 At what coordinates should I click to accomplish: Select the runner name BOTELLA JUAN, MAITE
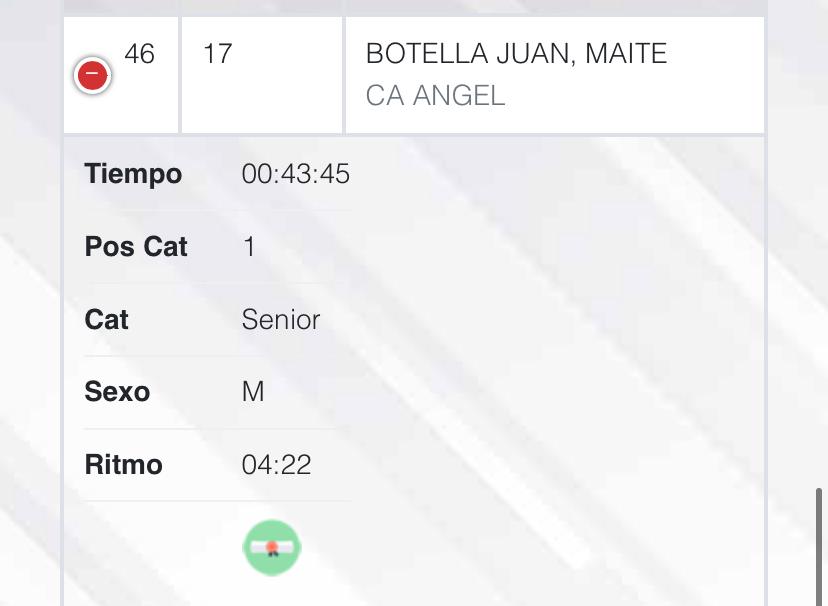(x=516, y=54)
